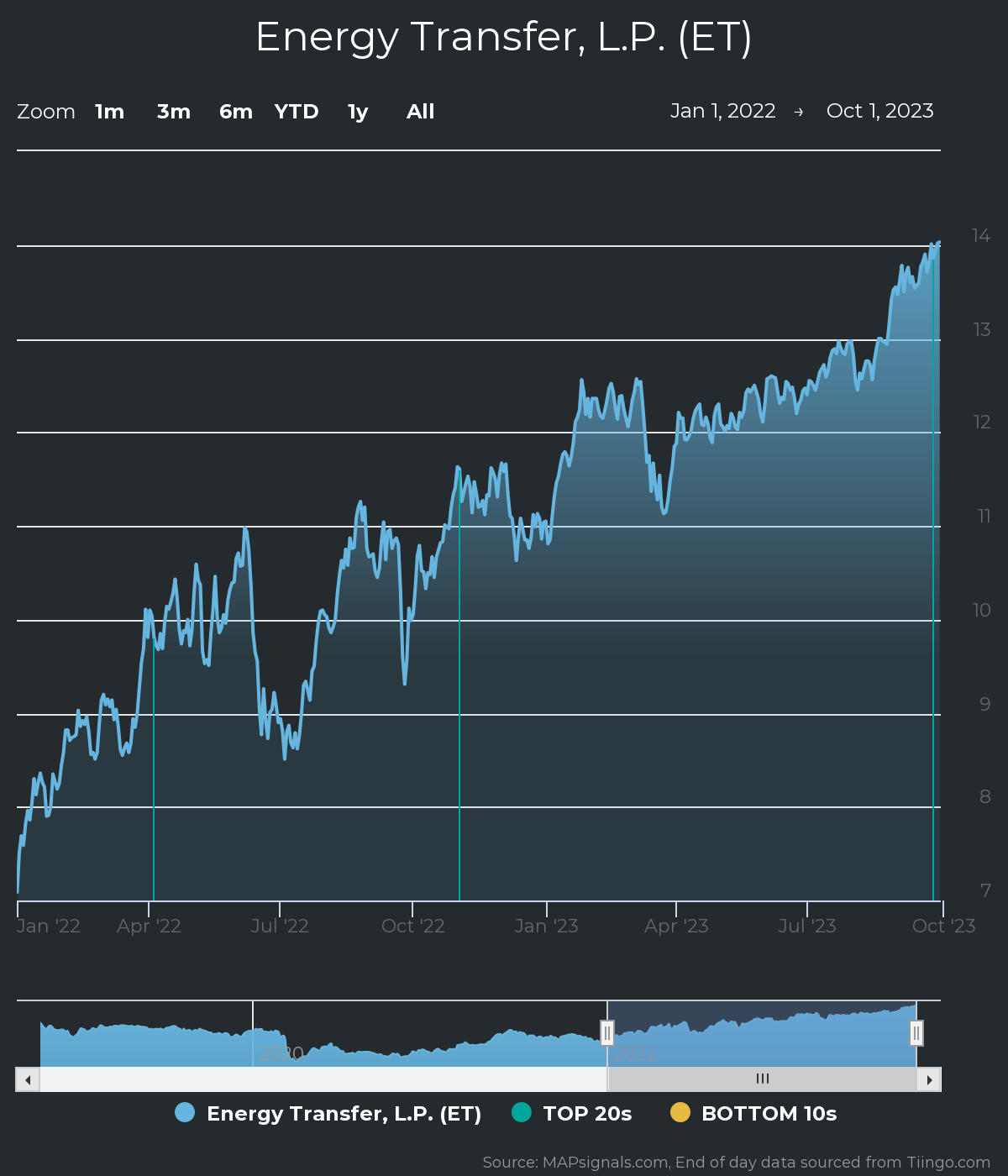The height and width of the screenshot is (1176, 1008).
Task: Click the navigator scrollbar right arrow
Action: [x=929, y=1079]
